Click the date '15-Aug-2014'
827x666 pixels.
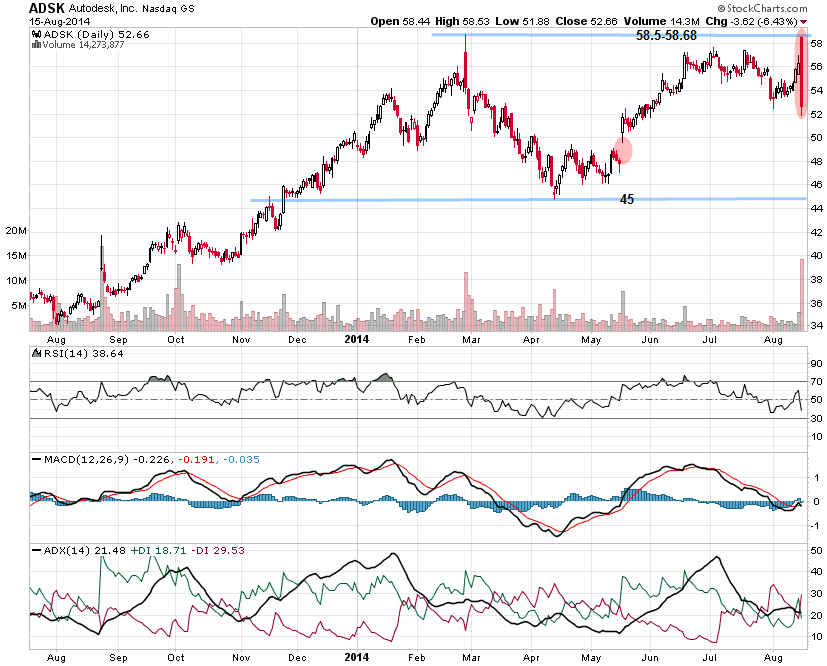60,22
